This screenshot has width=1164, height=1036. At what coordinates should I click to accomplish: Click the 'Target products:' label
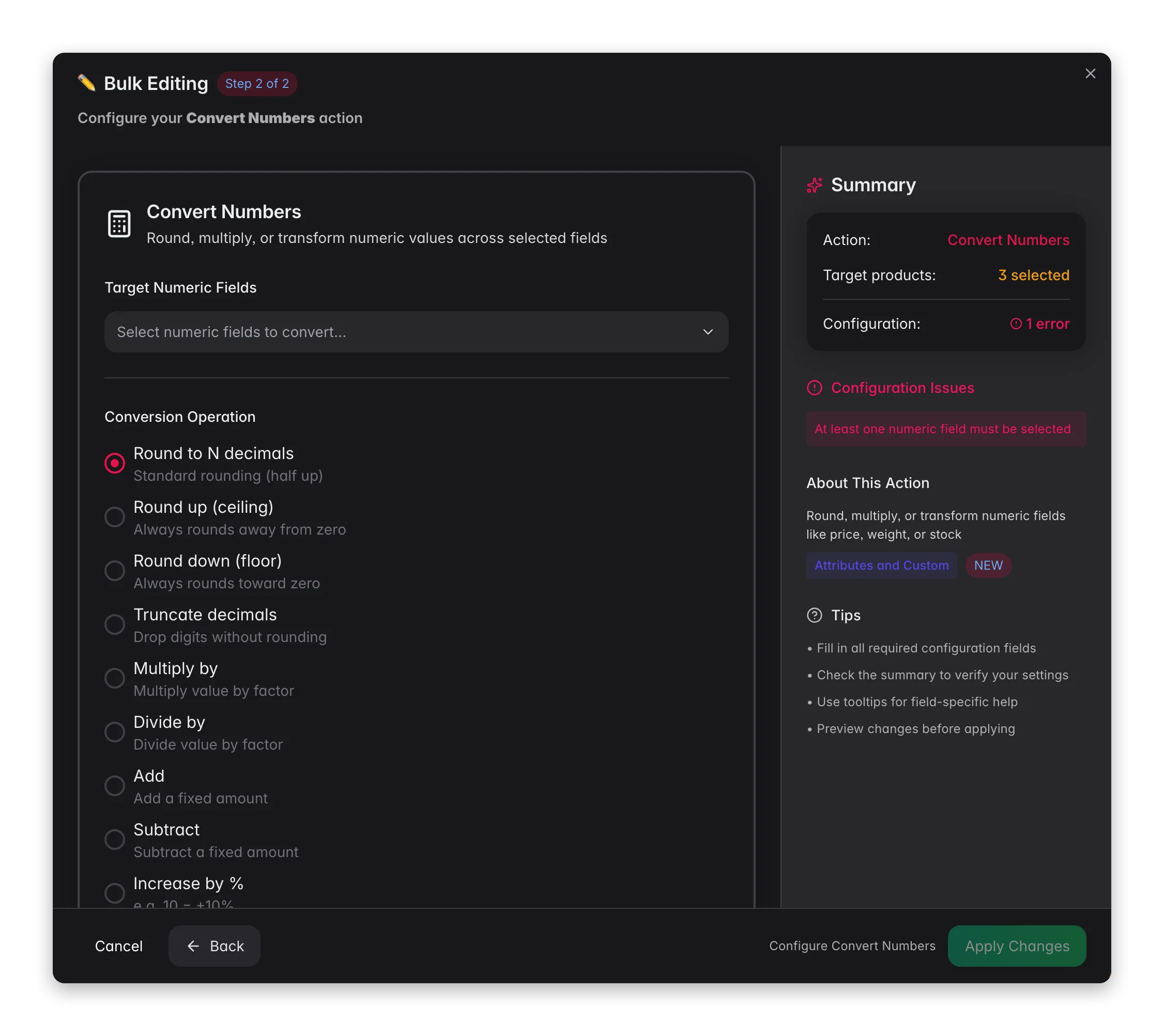879,275
